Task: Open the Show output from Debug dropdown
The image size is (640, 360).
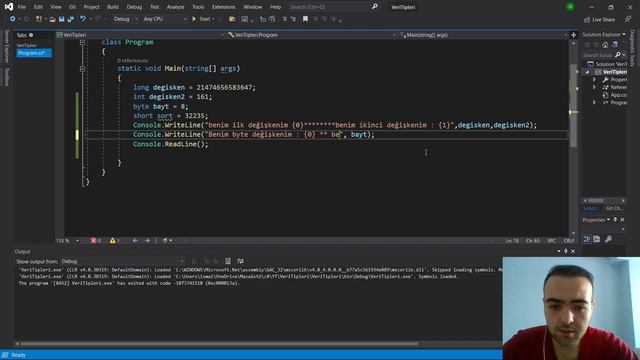Action: click(x=122, y=261)
